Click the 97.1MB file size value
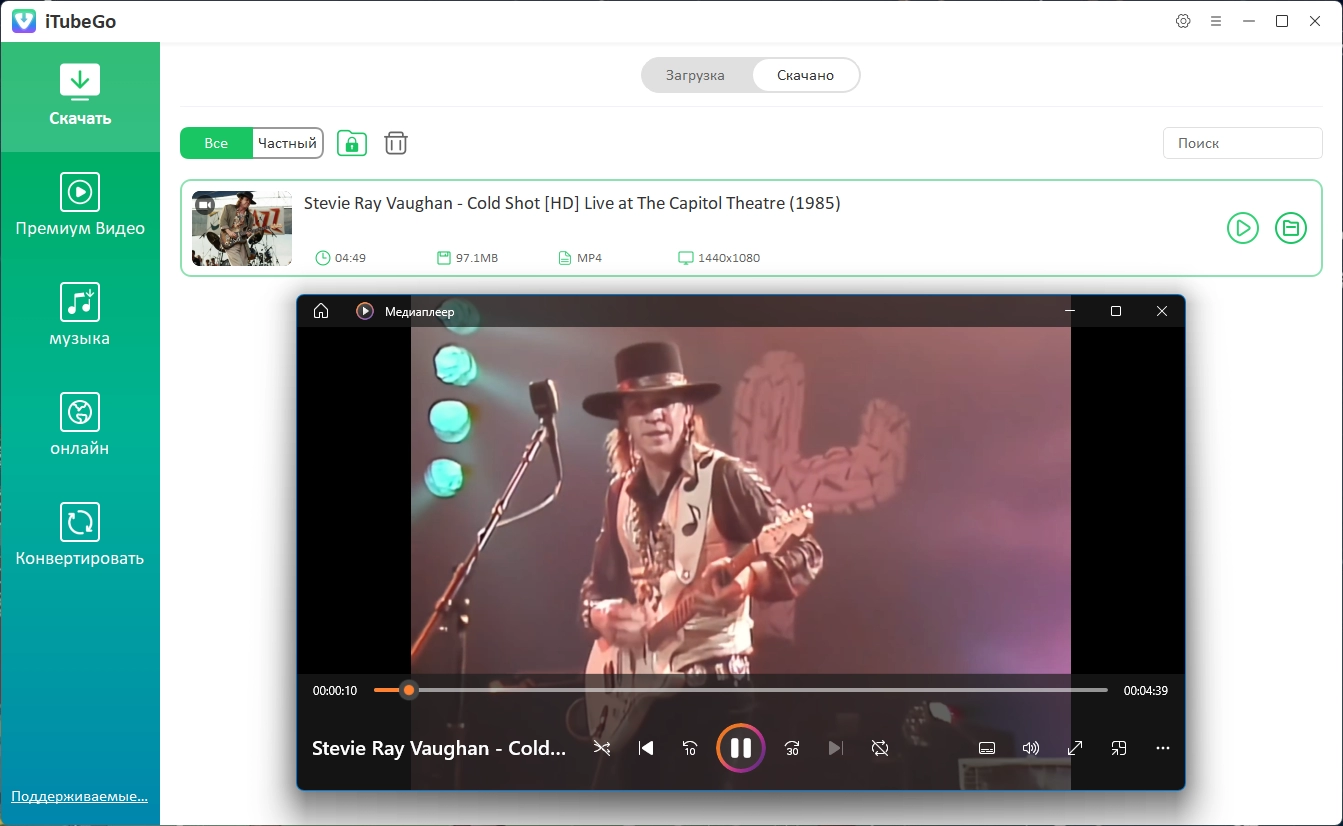 pyautogui.click(x=477, y=258)
